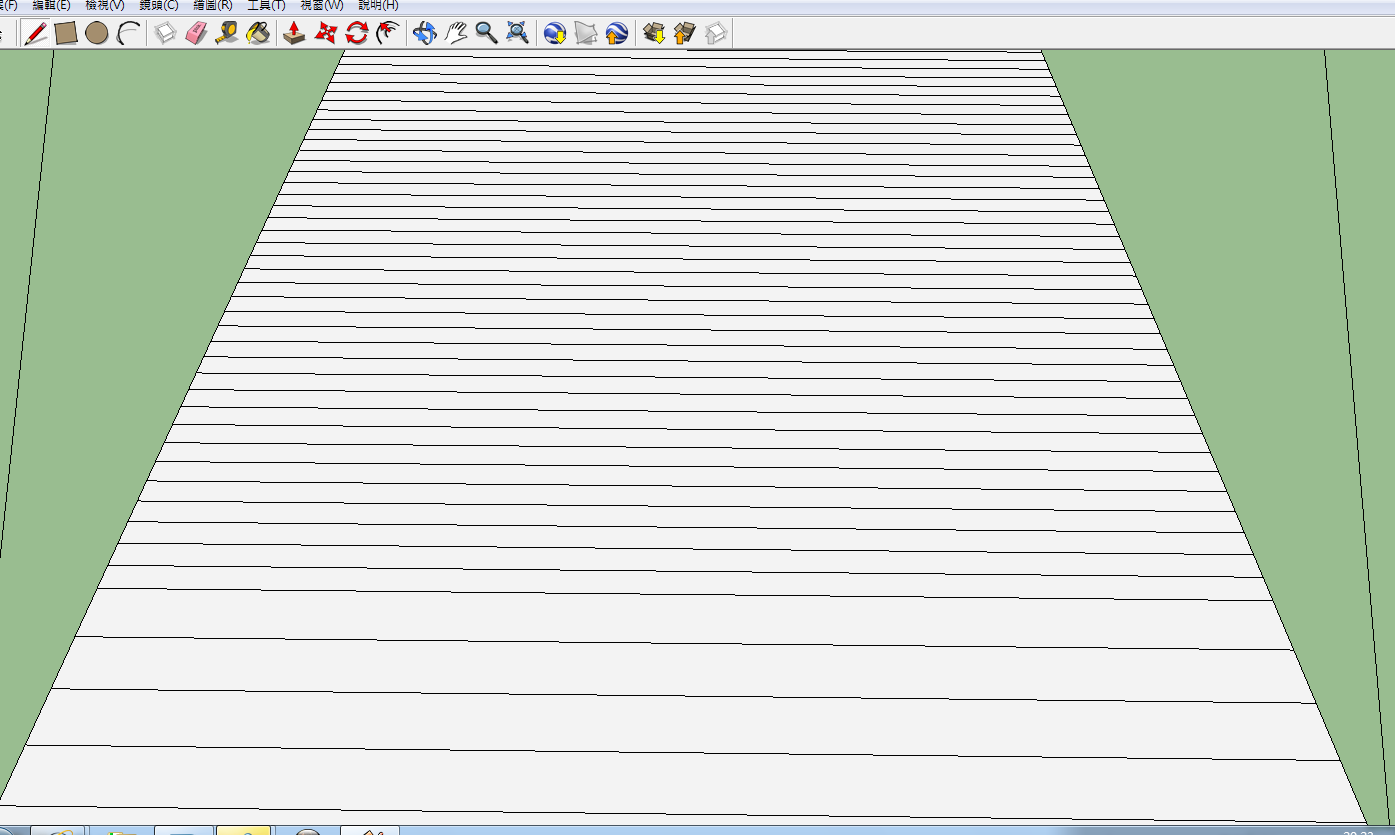Click the Zoom Extents icon
This screenshot has height=835, width=1395.
click(x=517, y=34)
